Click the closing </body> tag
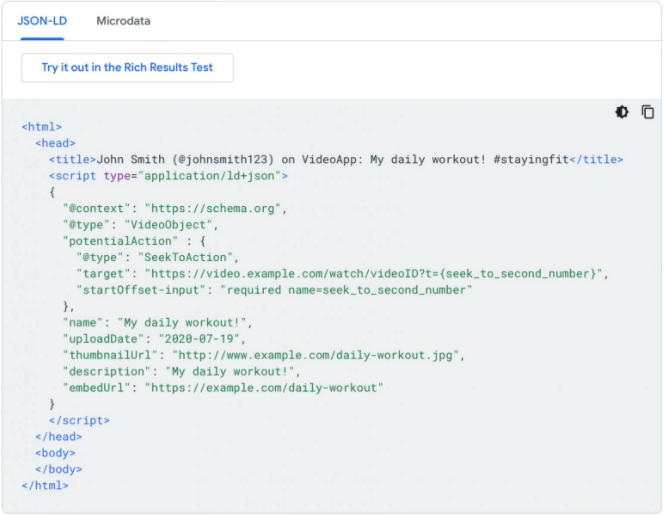The height and width of the screenshot is (516, 664). [x=58, y=469]
